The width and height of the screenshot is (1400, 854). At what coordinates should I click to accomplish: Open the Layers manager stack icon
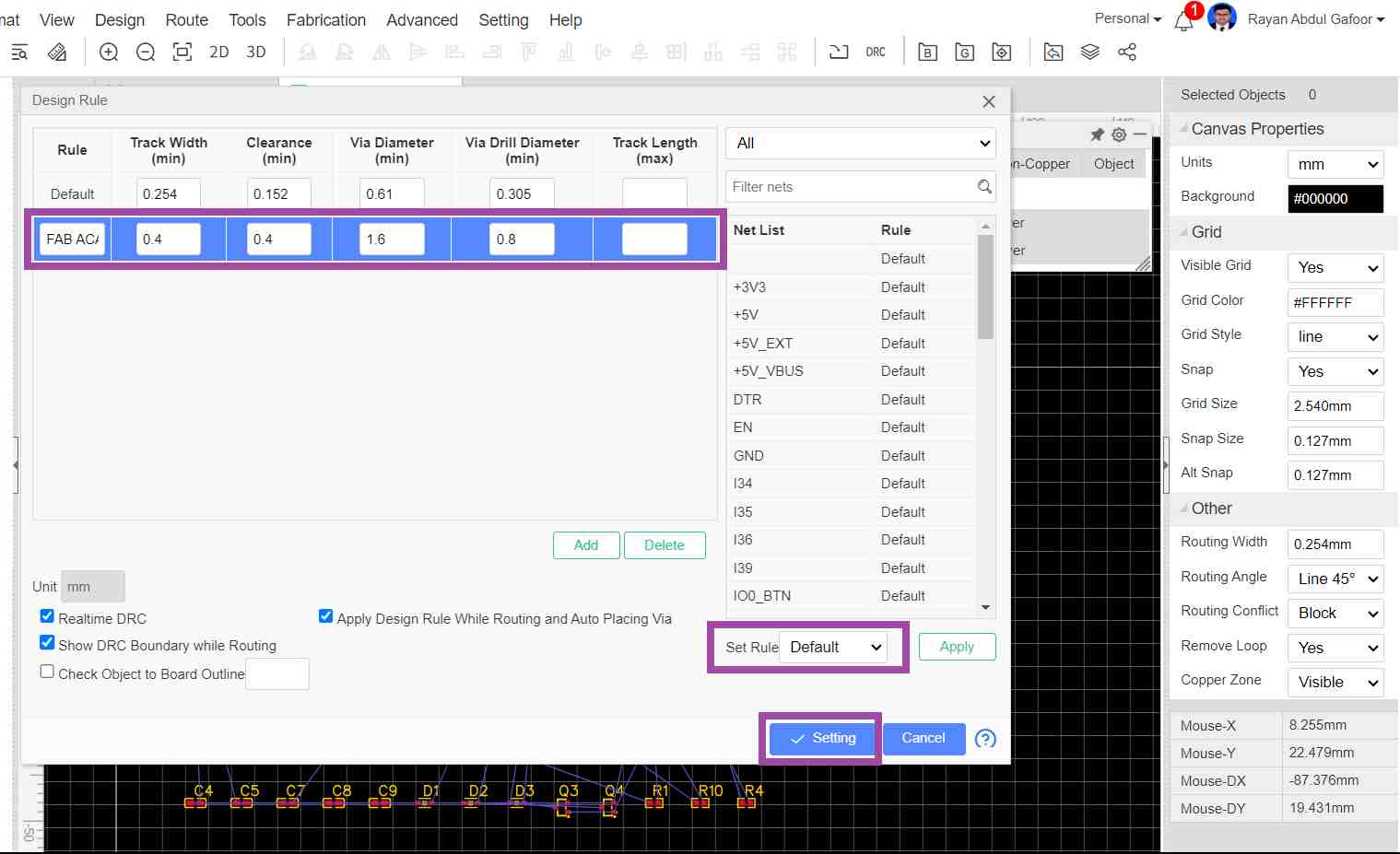pyautogui.click(x=1090, y=53)
